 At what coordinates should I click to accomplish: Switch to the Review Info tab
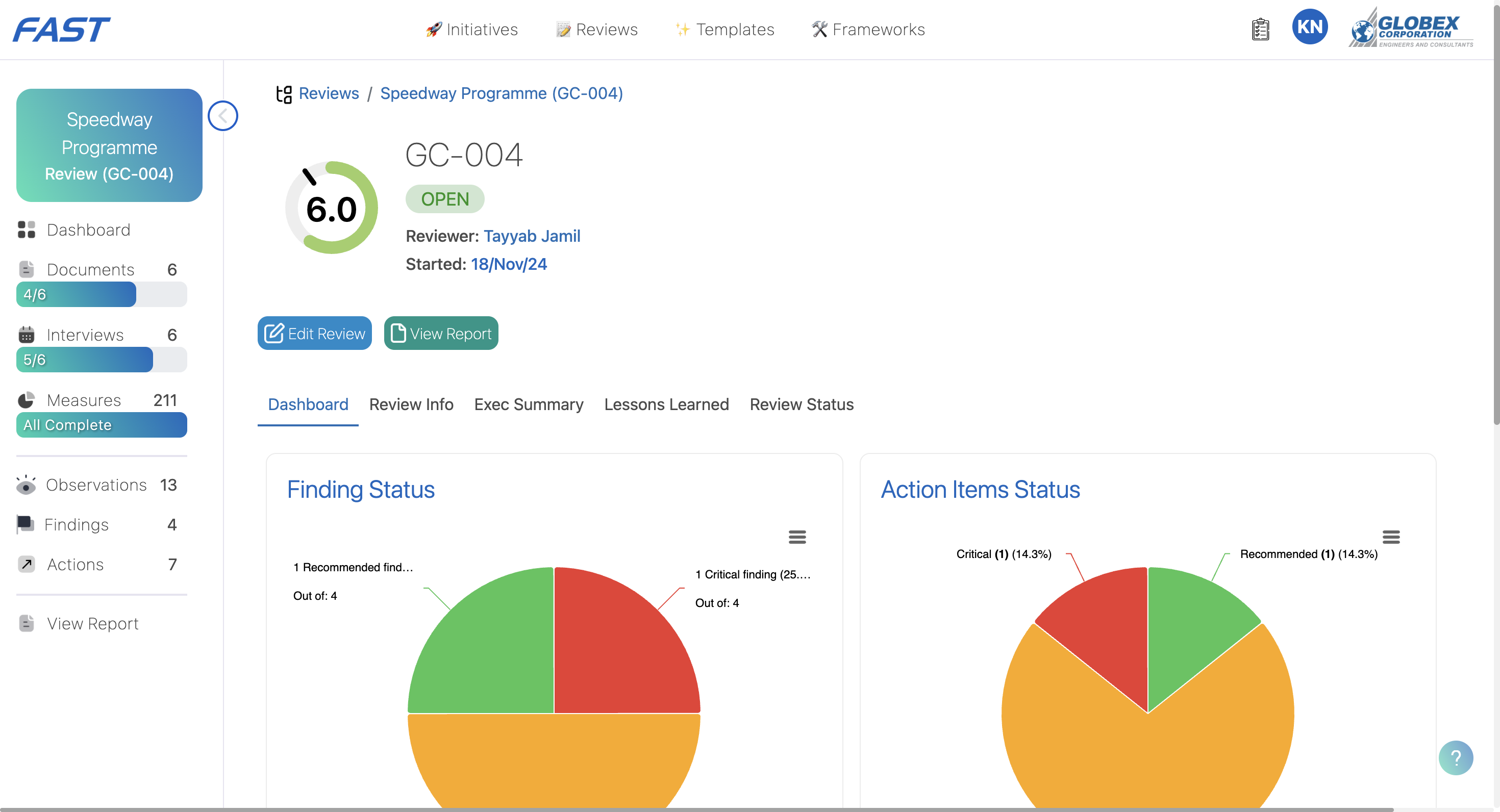[x=411, y=404]
